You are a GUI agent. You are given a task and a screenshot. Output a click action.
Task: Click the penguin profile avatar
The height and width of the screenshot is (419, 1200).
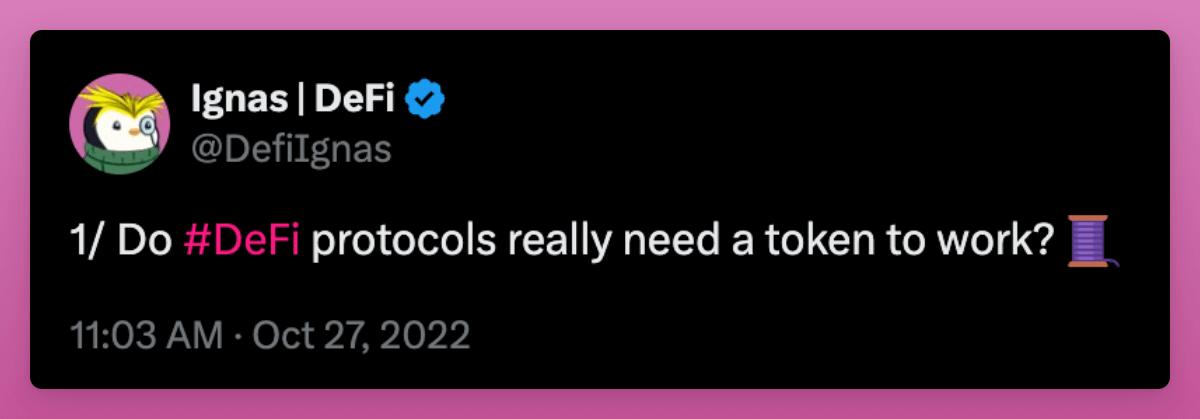[x=120, y=124]
